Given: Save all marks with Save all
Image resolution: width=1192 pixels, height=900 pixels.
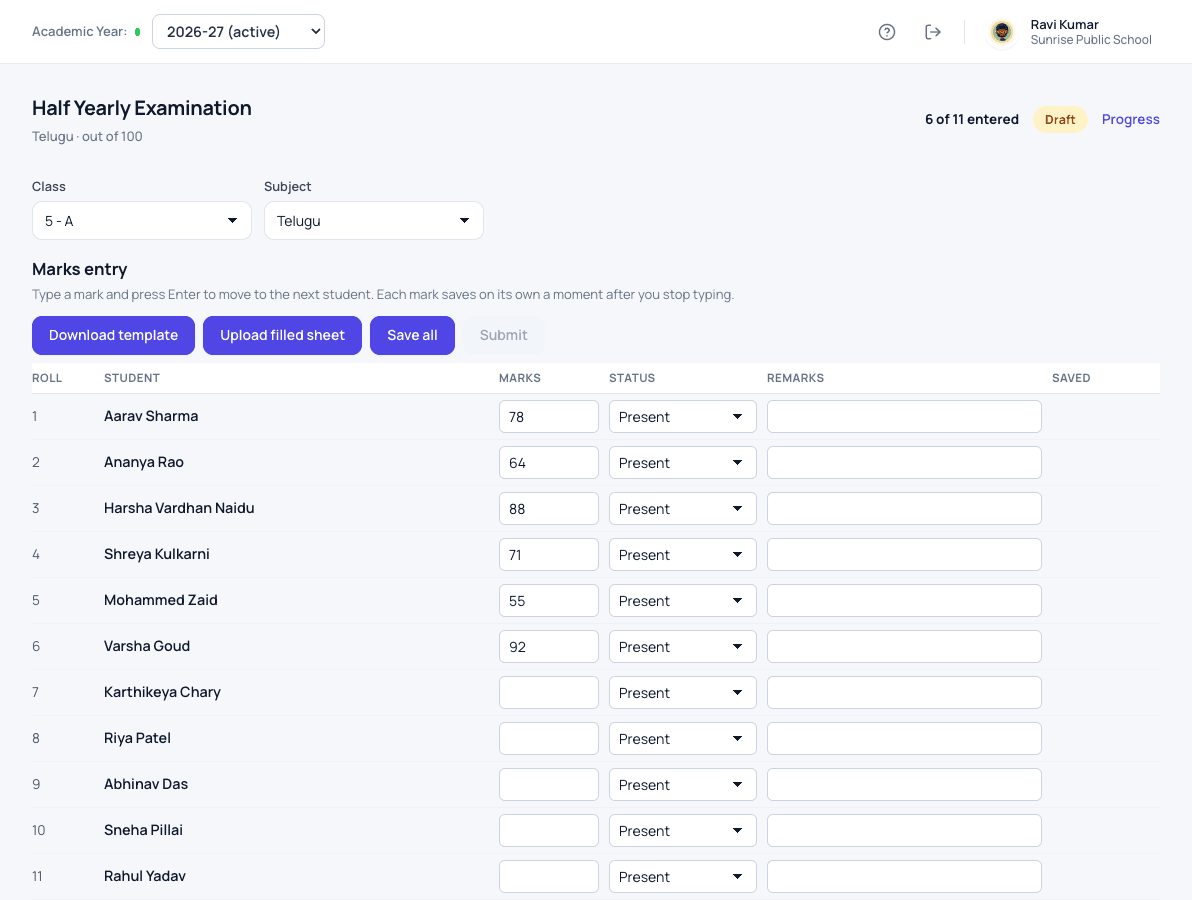Looking at the screenshot, I should 412,335.
